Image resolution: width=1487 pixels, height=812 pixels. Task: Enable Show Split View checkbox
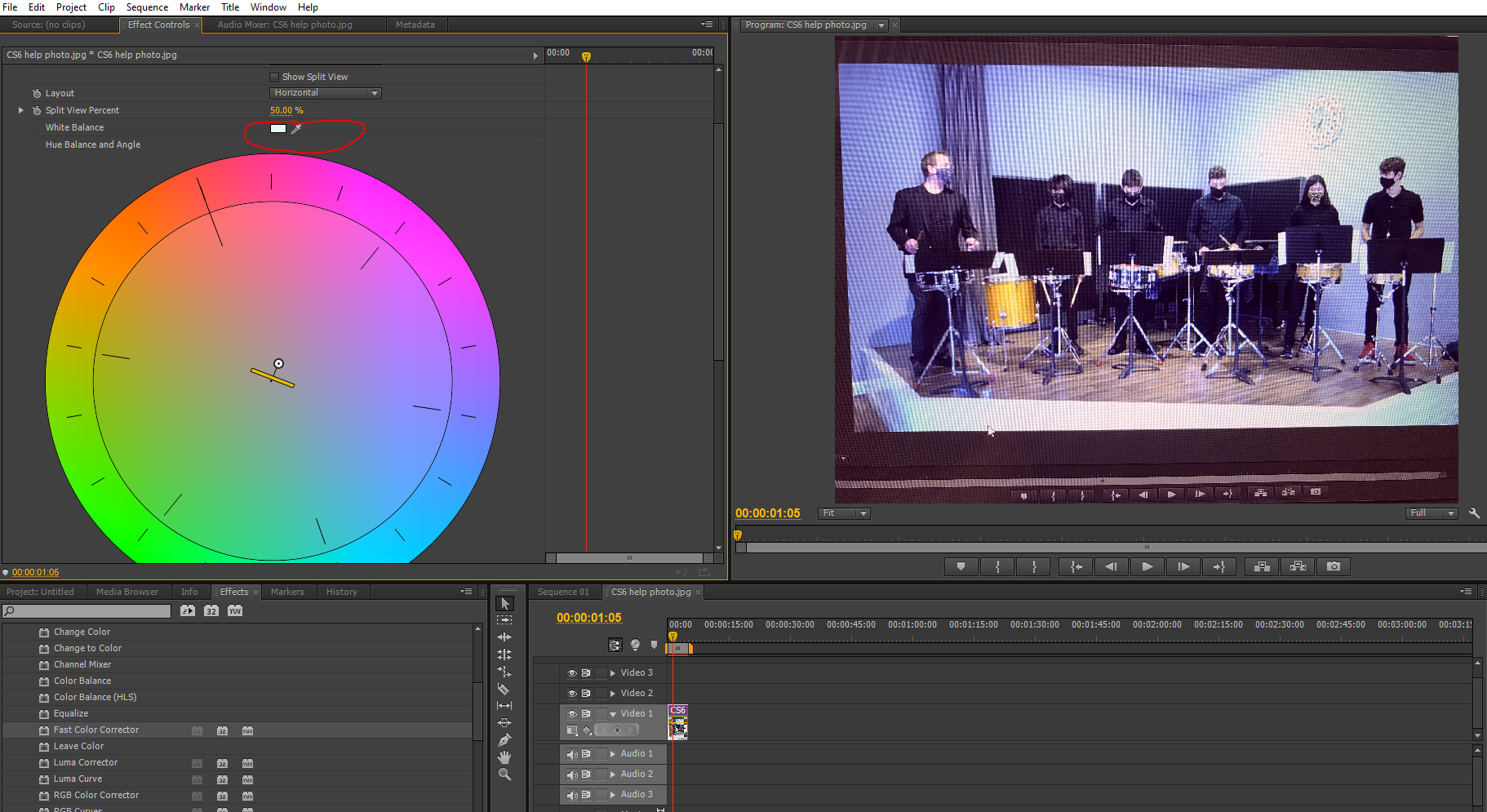pos(274,77)
